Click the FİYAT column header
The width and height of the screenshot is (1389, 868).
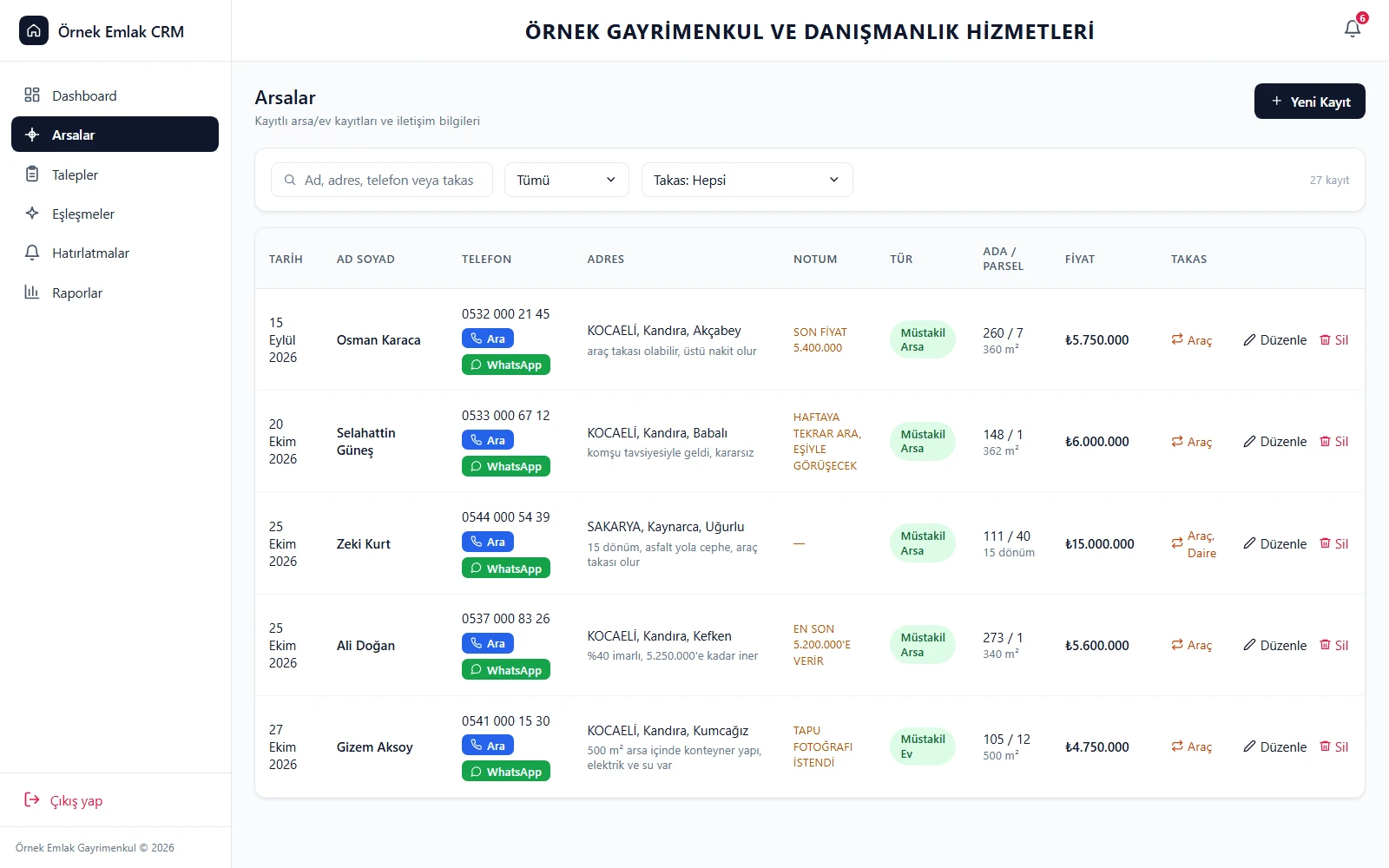pos(1080,259)
